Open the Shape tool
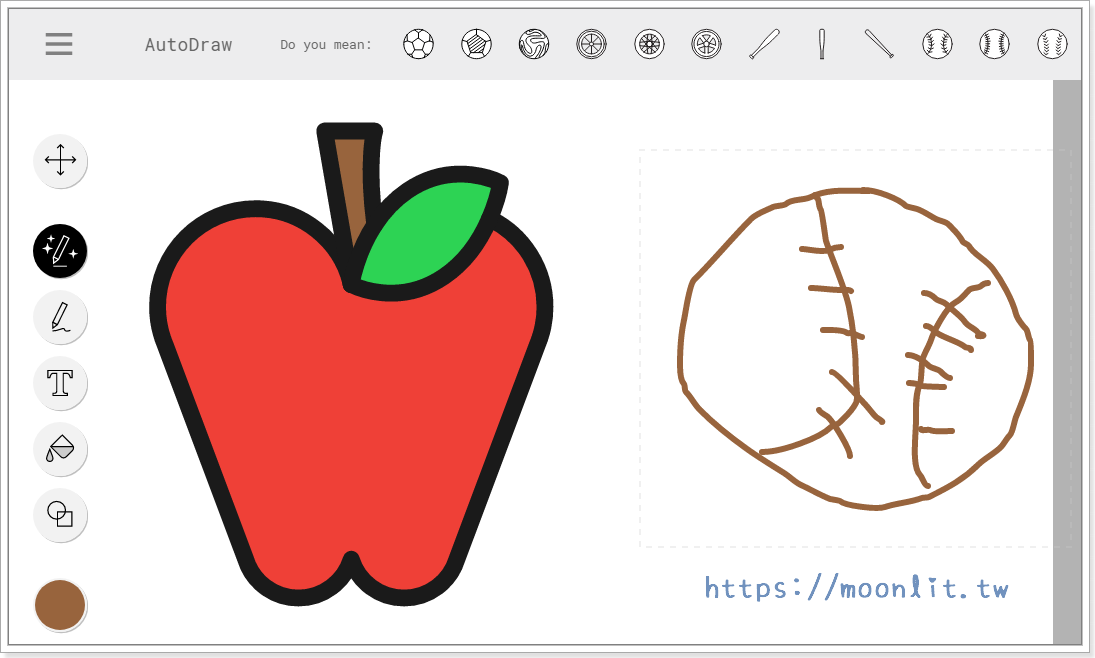Screen dimensions: 1095x658 pos(61,515)
